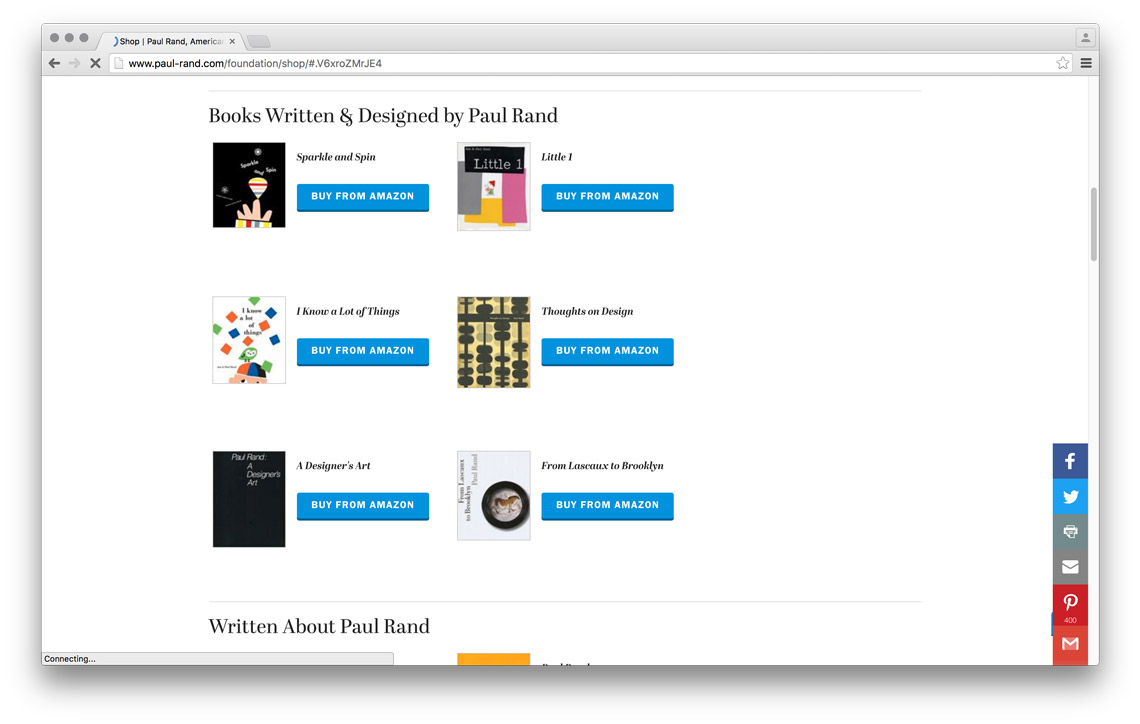Viewport: 1140px width, 724px height.
Task: Buy Thoughts on Design from Amazon
Action: 608,351
